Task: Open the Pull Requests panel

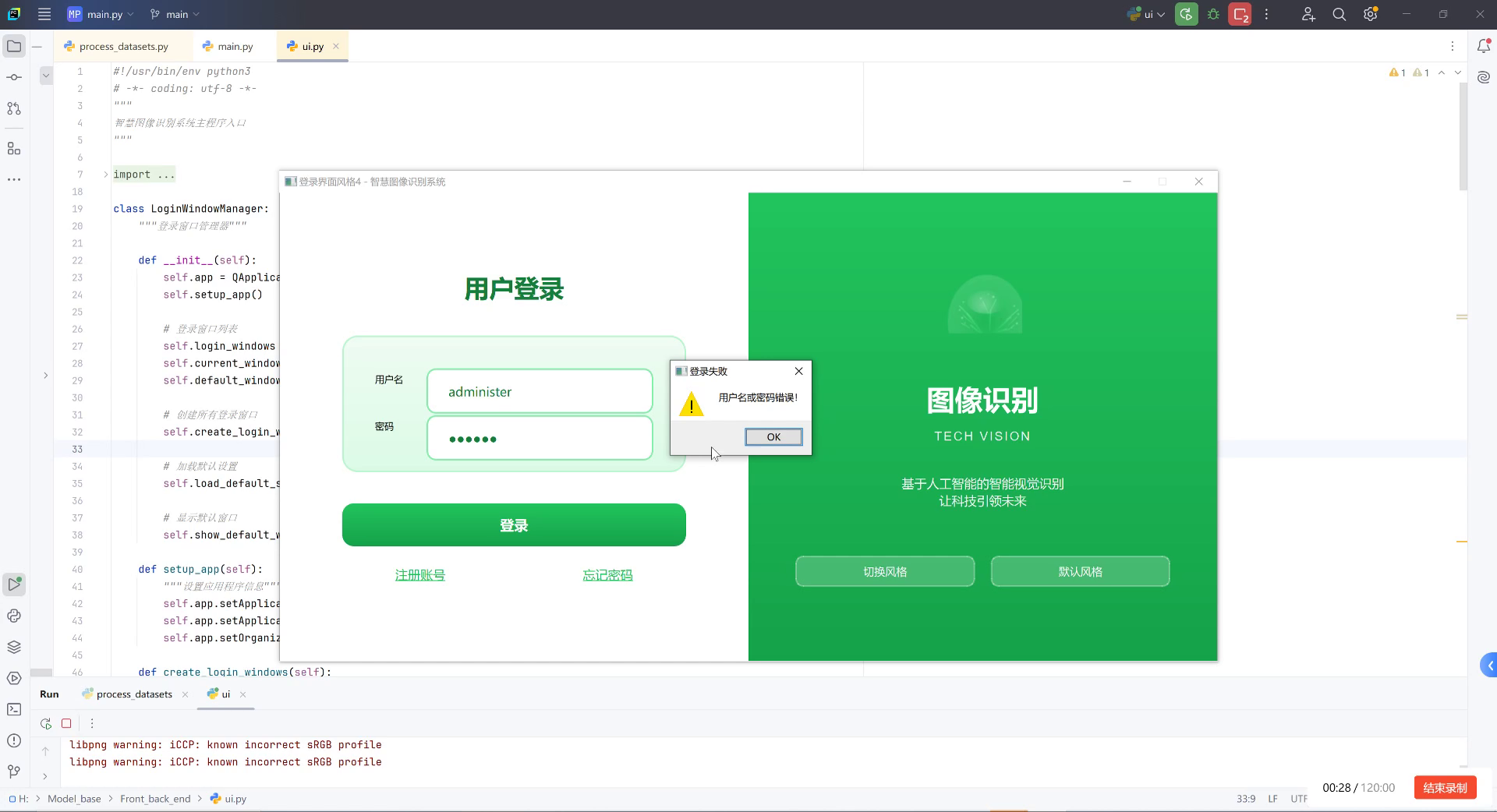Action: [x=14, y=108]
